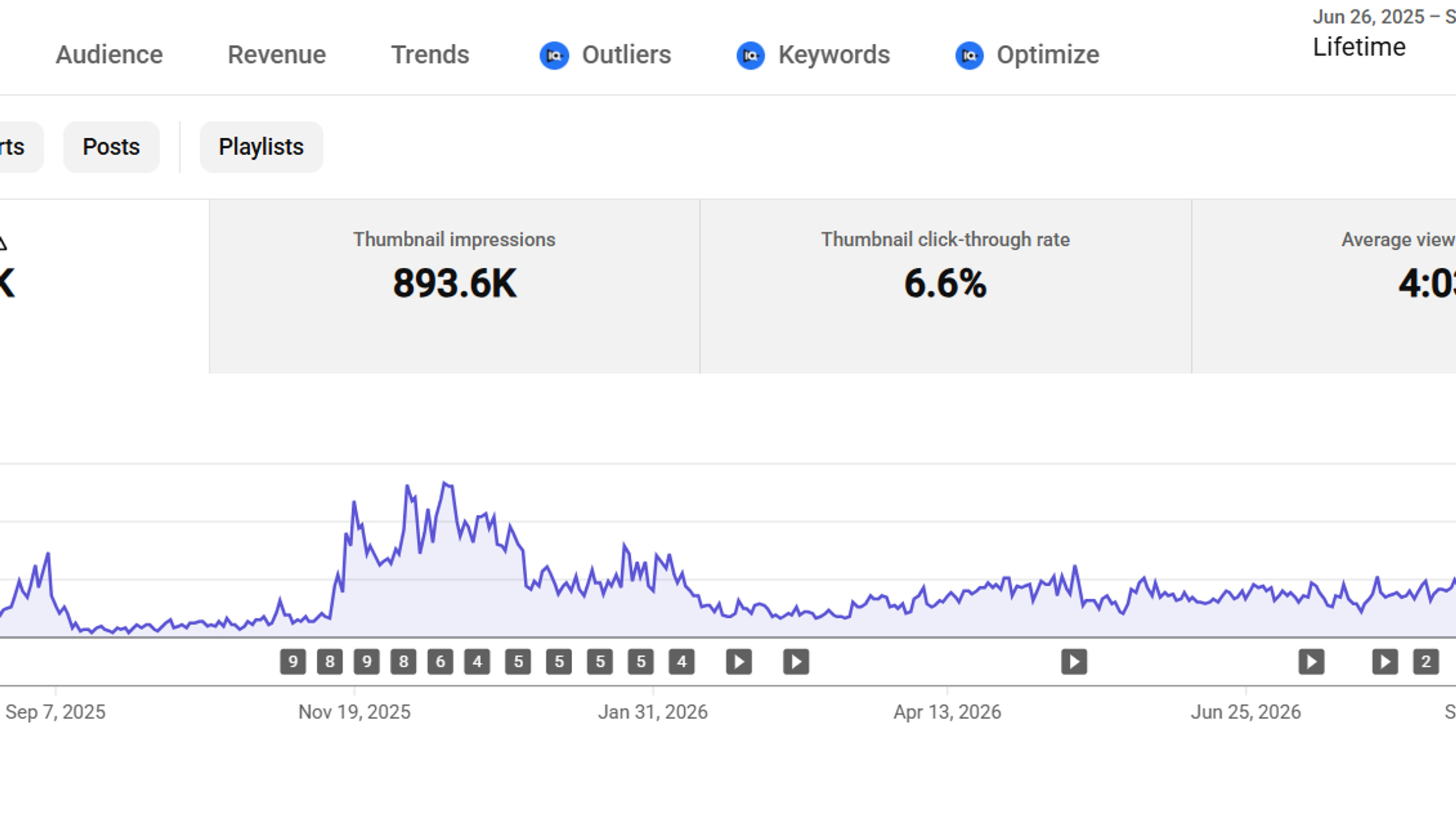Click the play marker directly left of the 2 badge
Image resolution: width=1456 pixels, height=819 pixels.
(1385, 662)
